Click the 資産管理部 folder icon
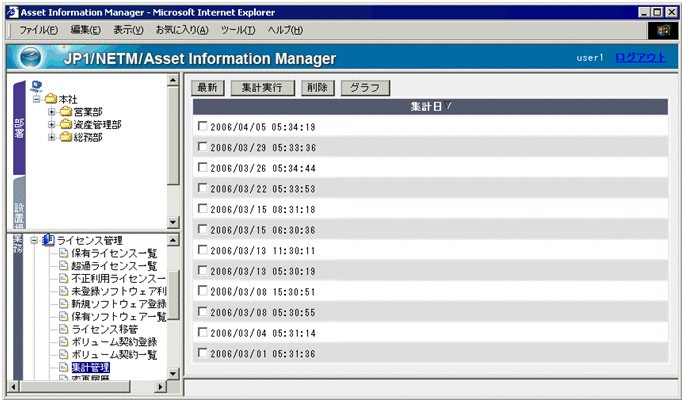This screenshot has width=685, height=404. point(66,124)
